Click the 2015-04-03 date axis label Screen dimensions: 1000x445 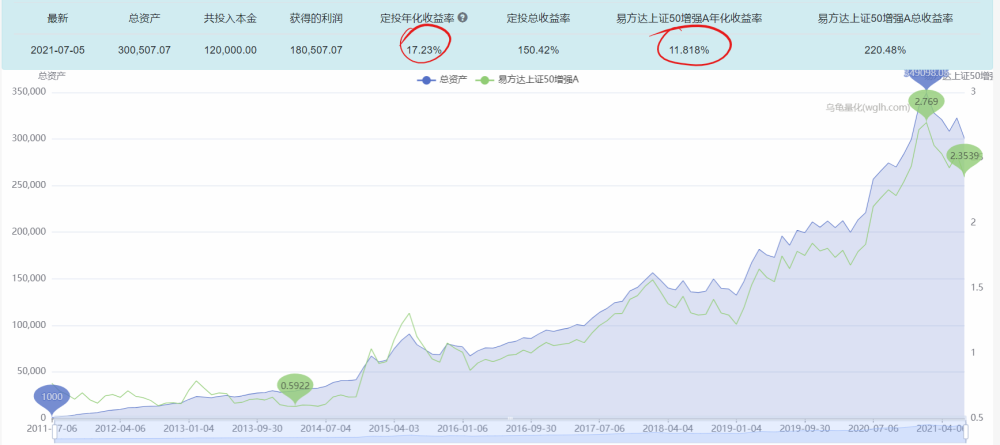[395, 429]
